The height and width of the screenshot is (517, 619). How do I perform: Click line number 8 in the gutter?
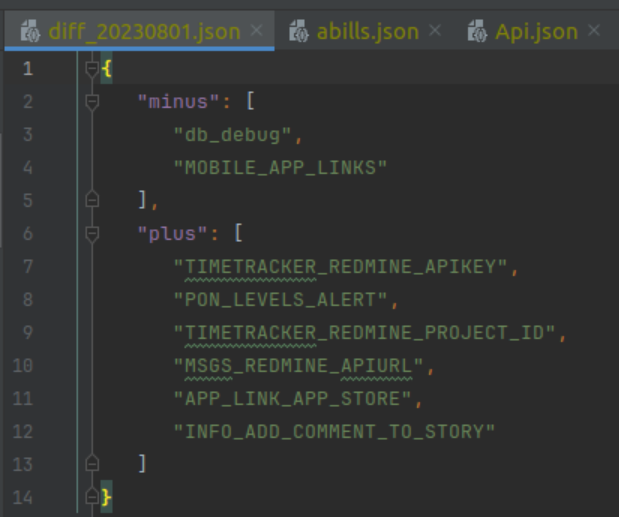click(x=26, y=300)
